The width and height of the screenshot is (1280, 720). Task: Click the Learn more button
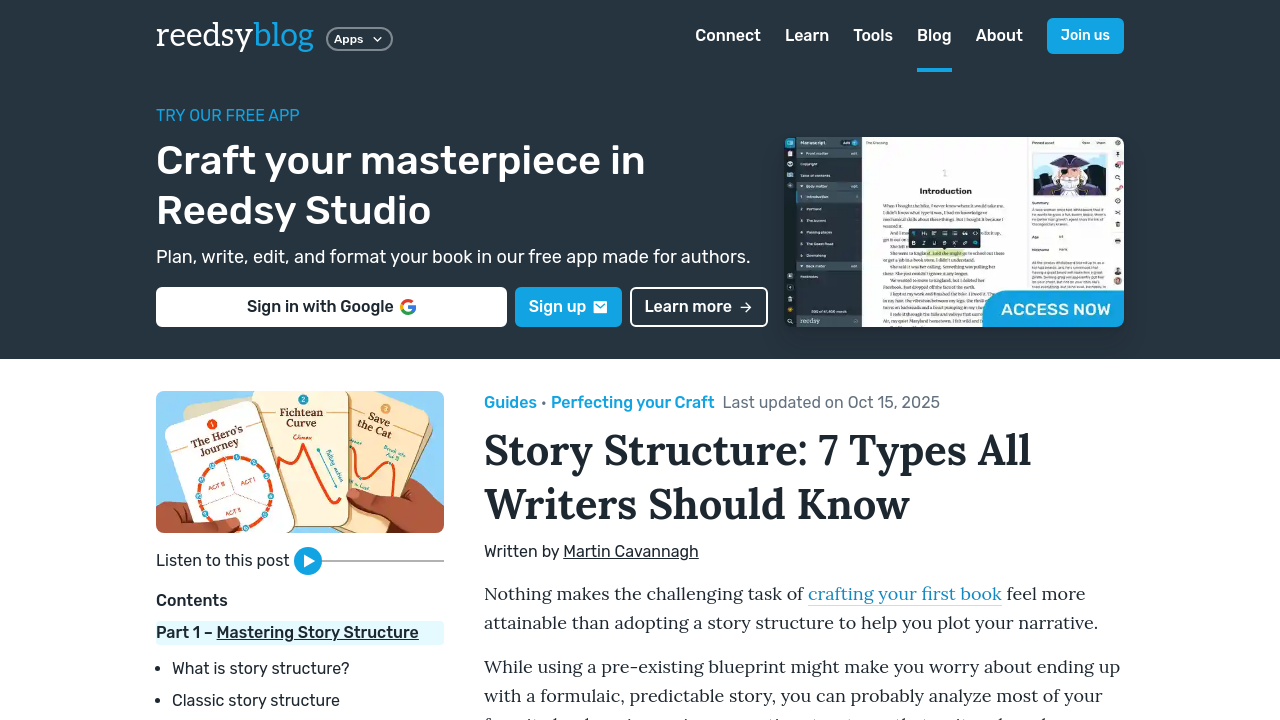tap(699, 307)
